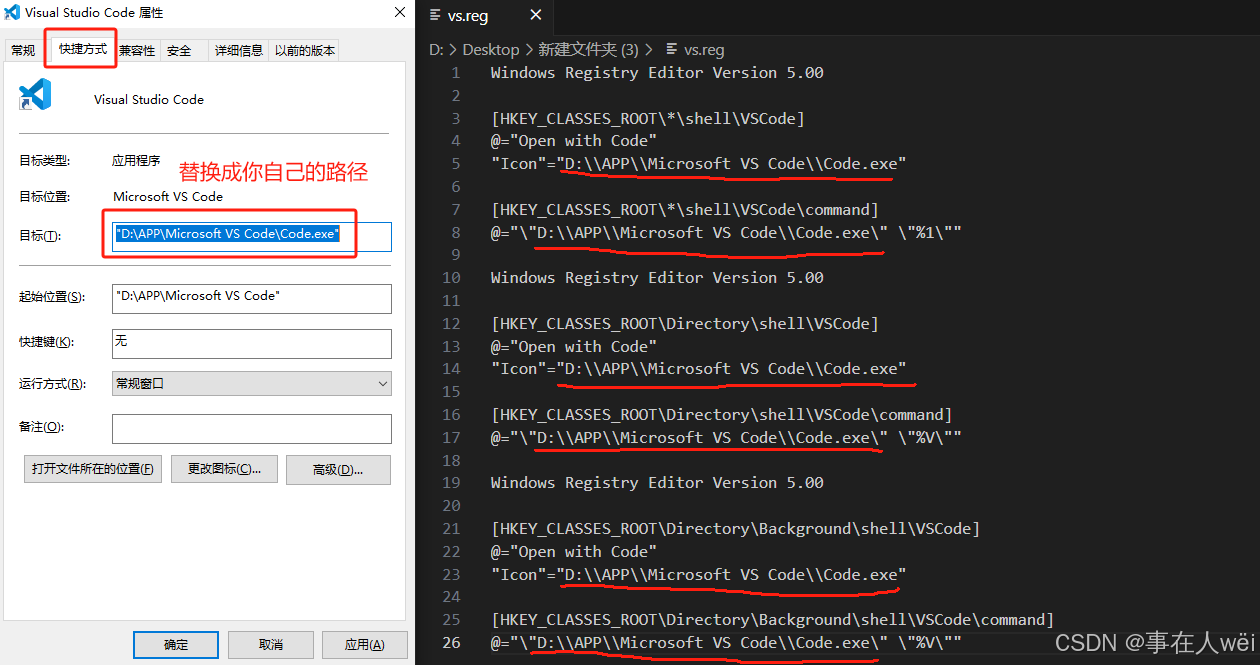Click the 确定 button
The width and height of the screenshot is (1260, 665).
(x=176, y=645)
